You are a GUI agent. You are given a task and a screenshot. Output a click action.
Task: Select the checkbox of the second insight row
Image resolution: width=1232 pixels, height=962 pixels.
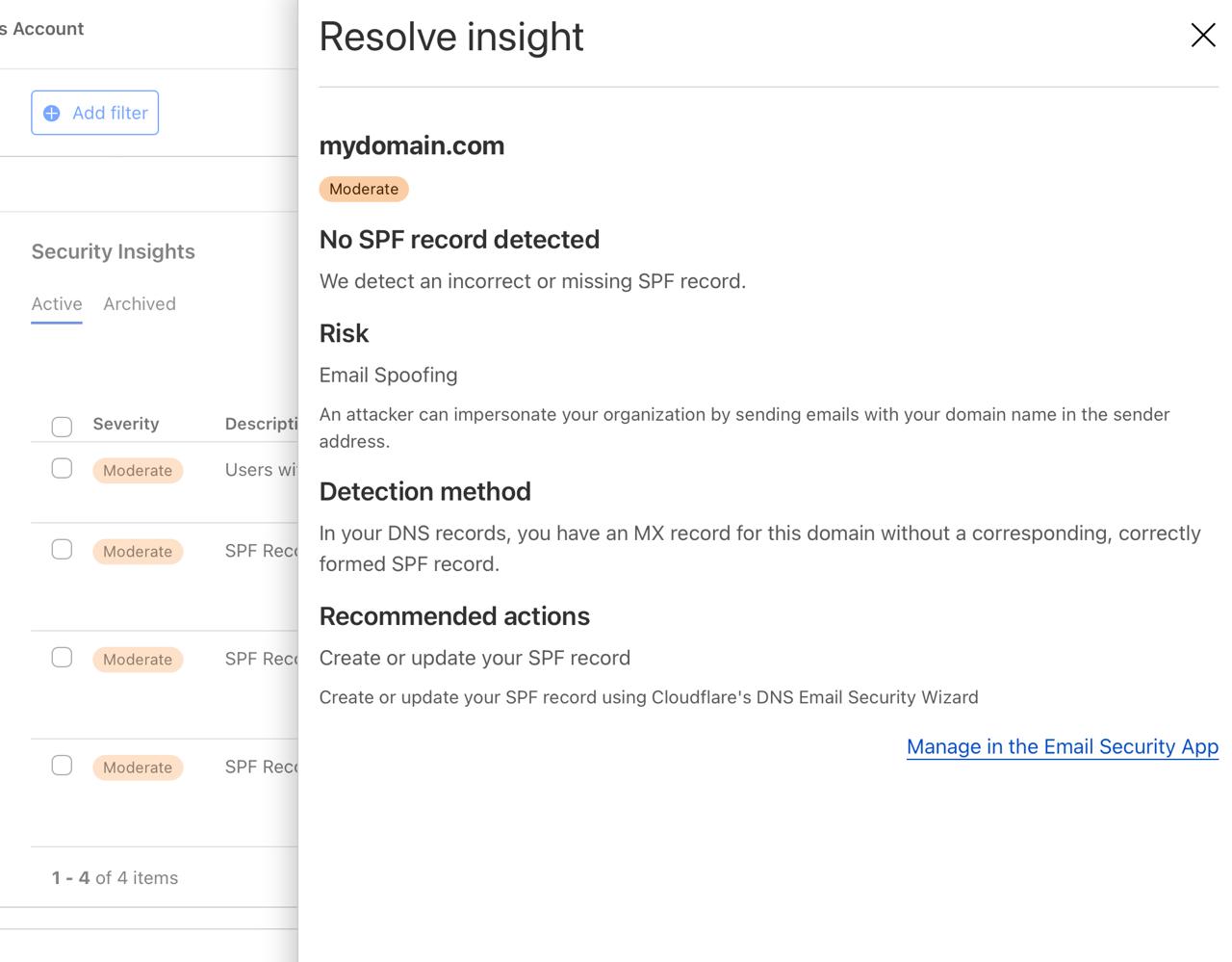pos(62,550)
